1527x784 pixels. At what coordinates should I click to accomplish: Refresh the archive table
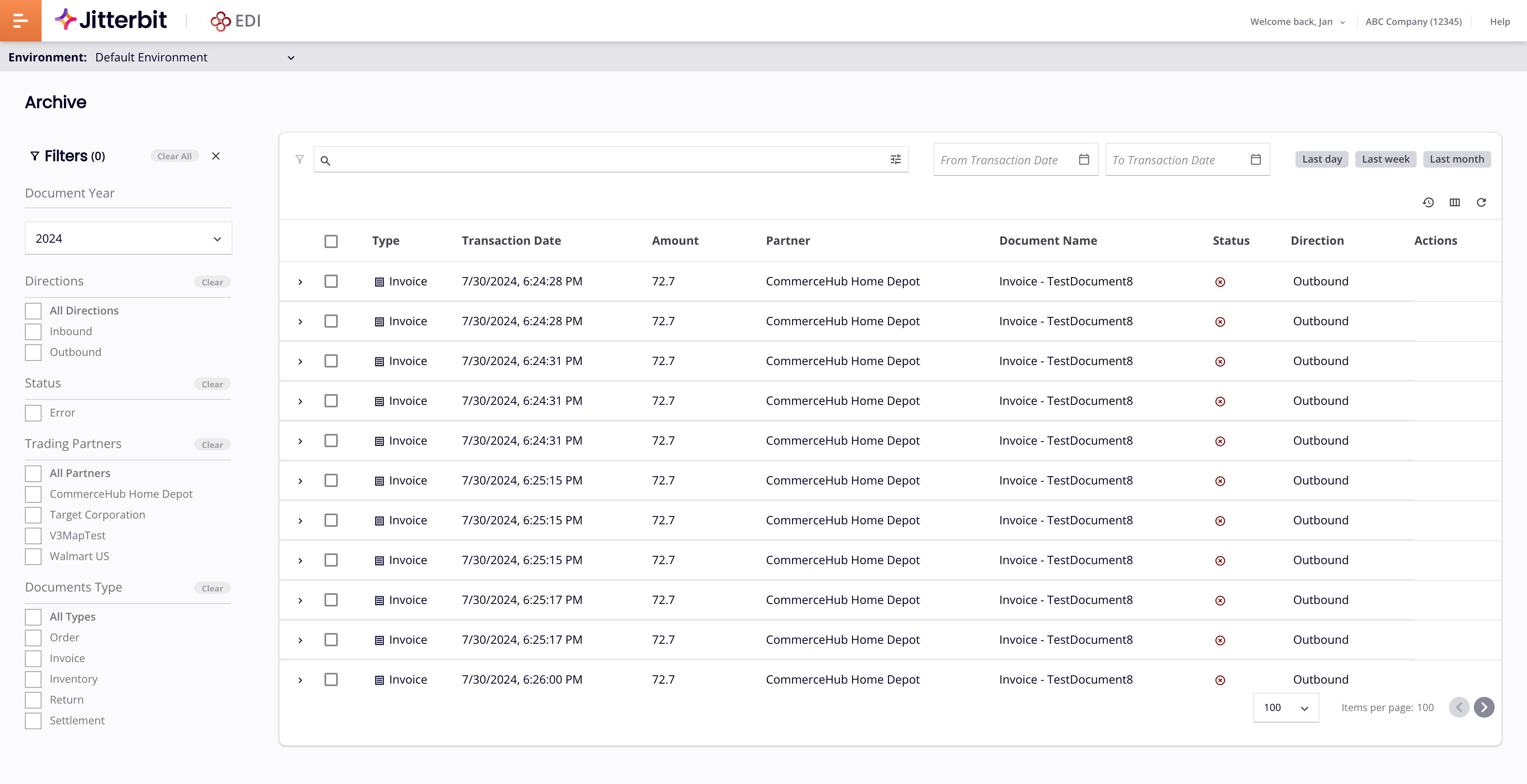coord(1481,203)
